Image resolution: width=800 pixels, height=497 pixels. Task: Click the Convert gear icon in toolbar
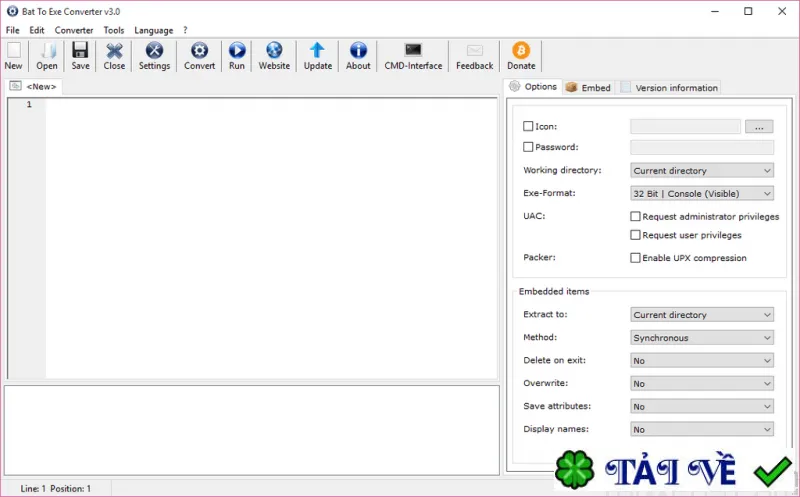click(199, 51)
